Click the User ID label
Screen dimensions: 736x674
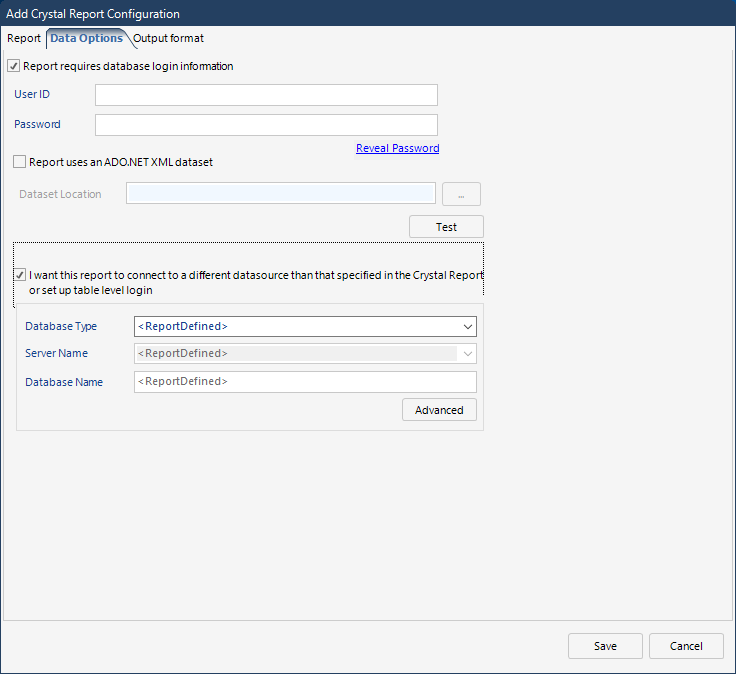32,94
